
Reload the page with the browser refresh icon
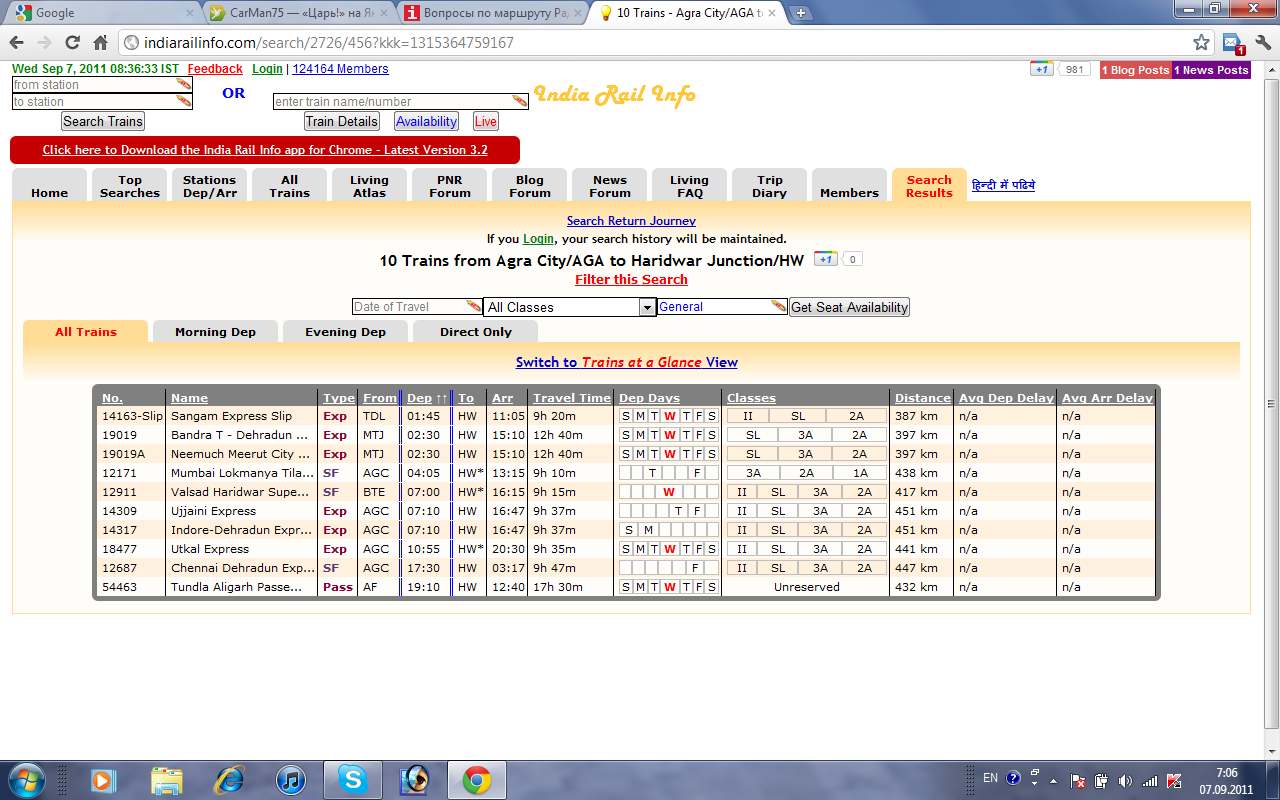(x=72, y=43)
